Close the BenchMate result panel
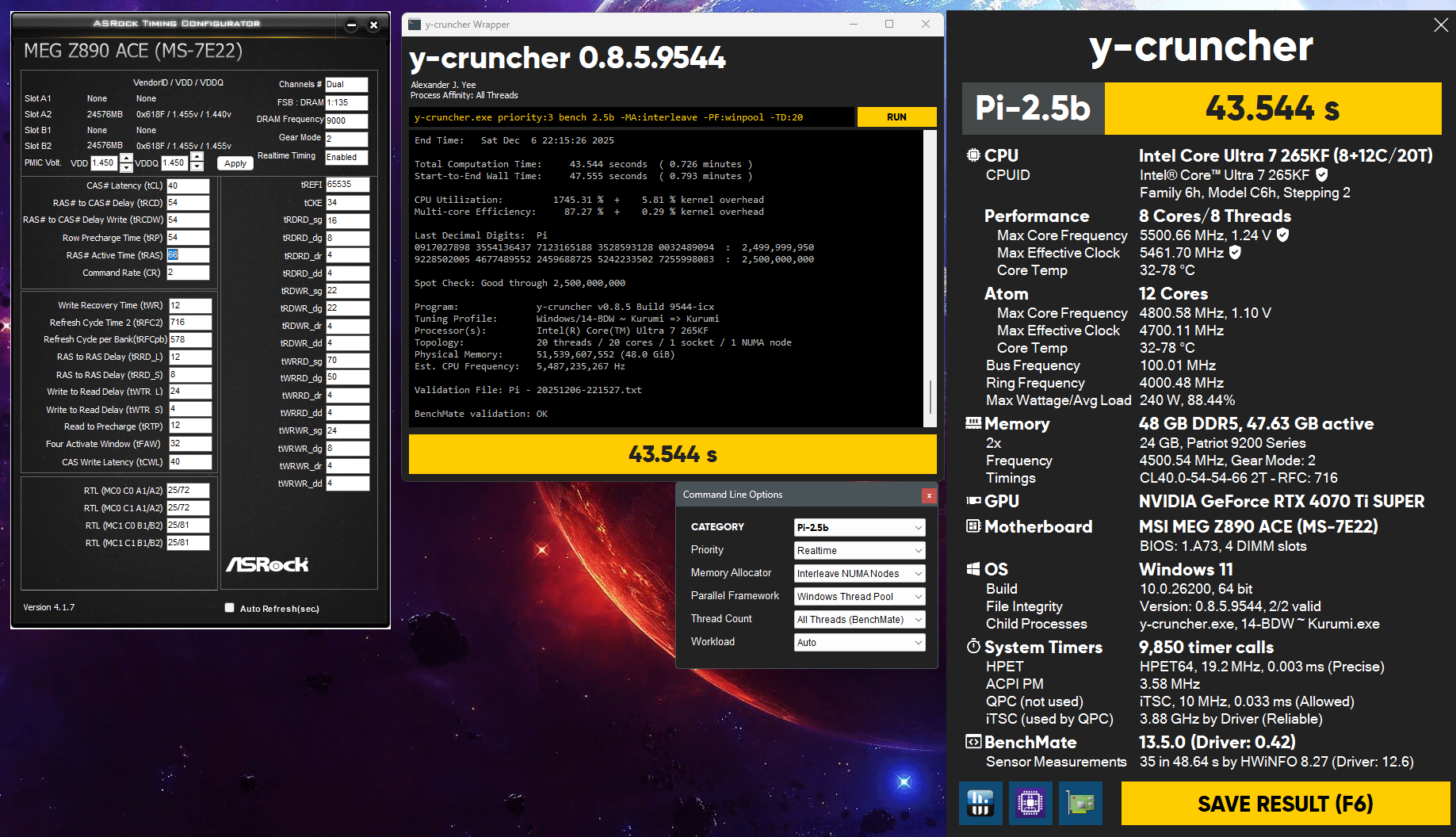 1441,25
